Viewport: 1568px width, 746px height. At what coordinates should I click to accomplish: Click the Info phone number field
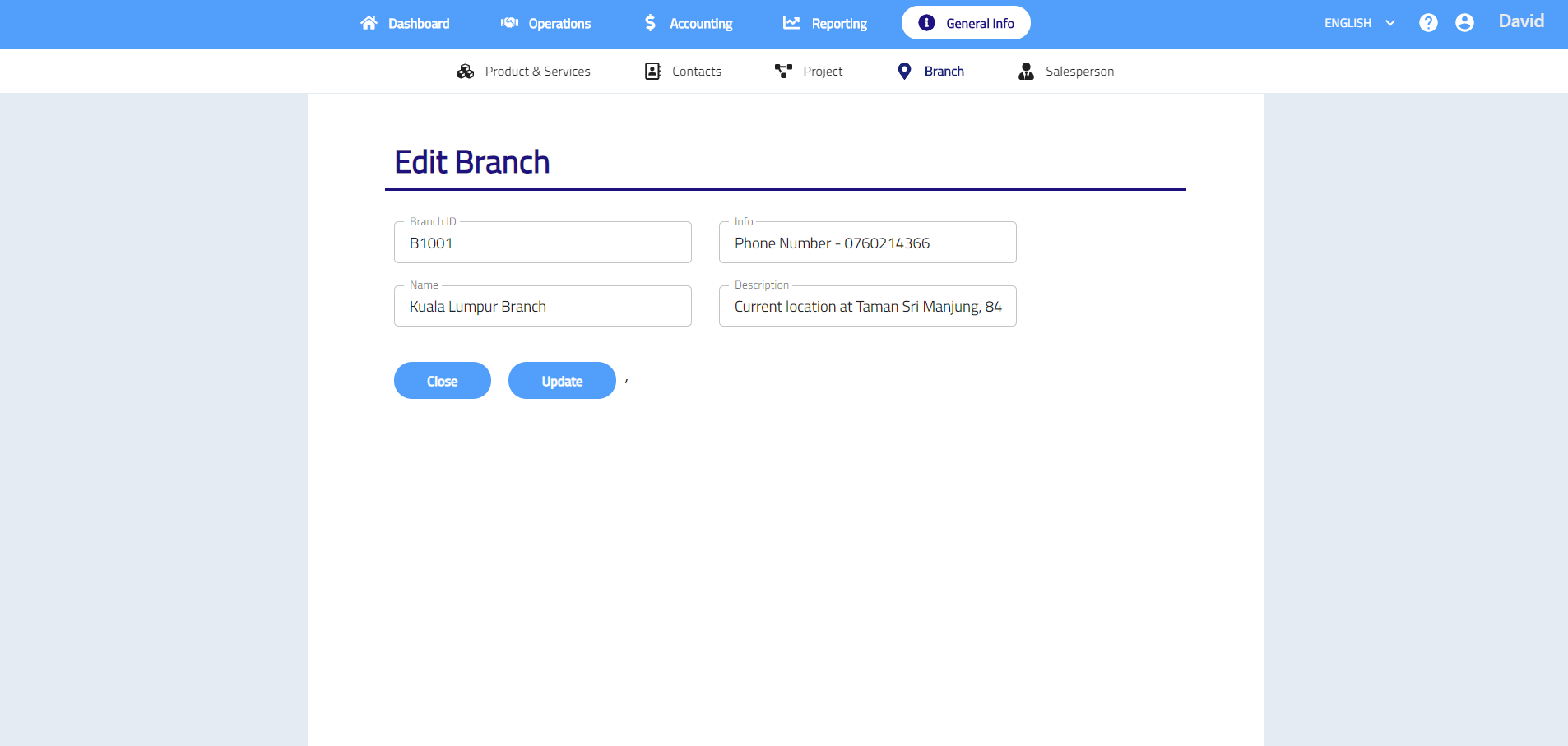868,243
